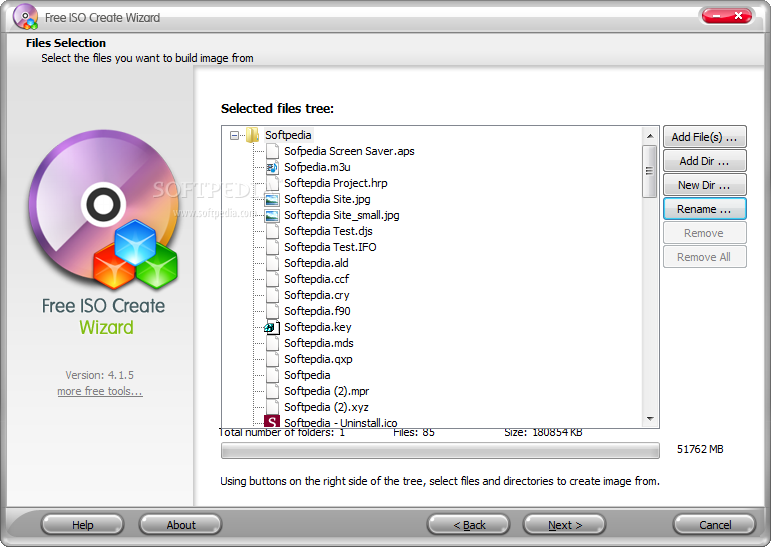Click the Sofpedia.m3u playlist file icon

point(272,167)
